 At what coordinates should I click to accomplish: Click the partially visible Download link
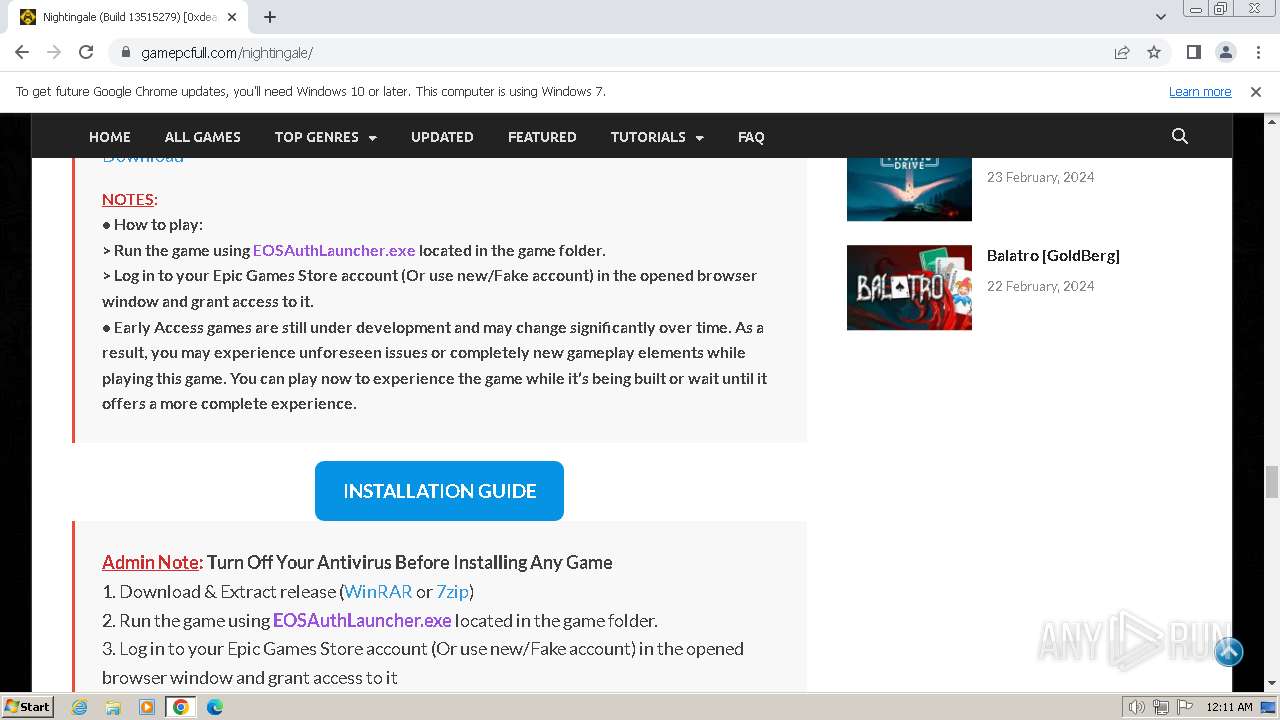143,160
